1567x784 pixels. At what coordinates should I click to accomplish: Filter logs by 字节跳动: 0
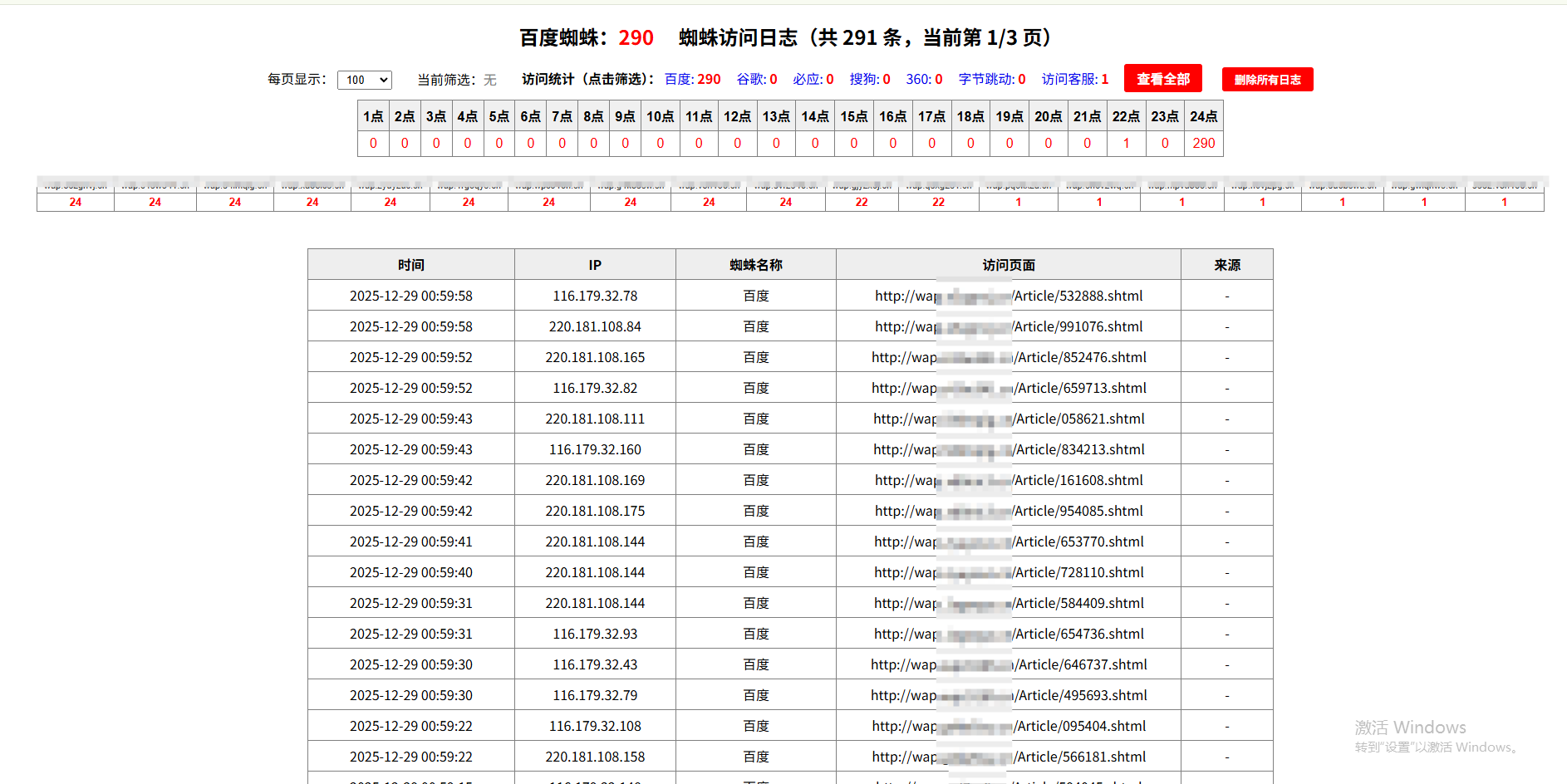pos(991,80)
